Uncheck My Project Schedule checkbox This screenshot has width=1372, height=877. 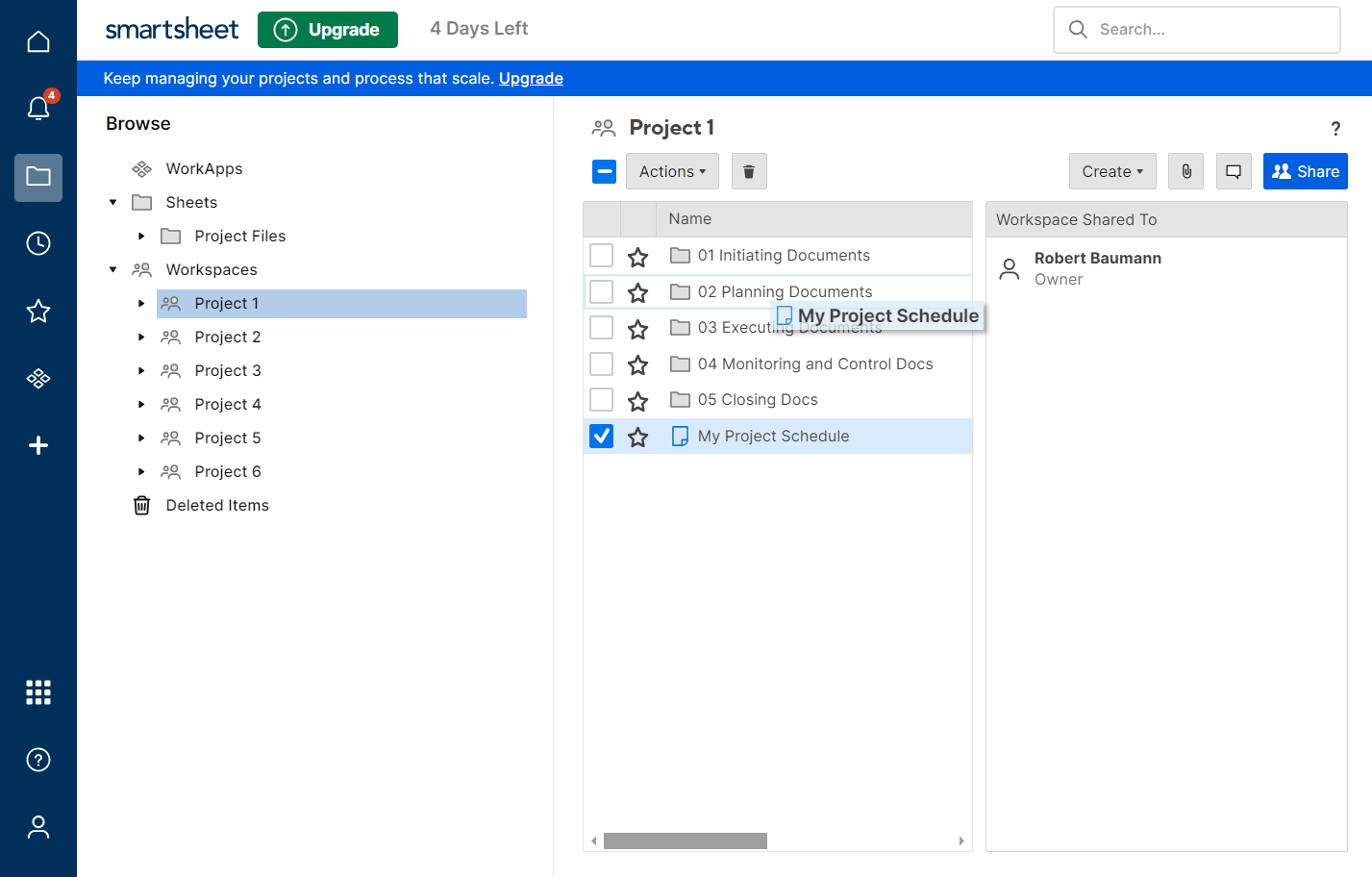point(602,436)
